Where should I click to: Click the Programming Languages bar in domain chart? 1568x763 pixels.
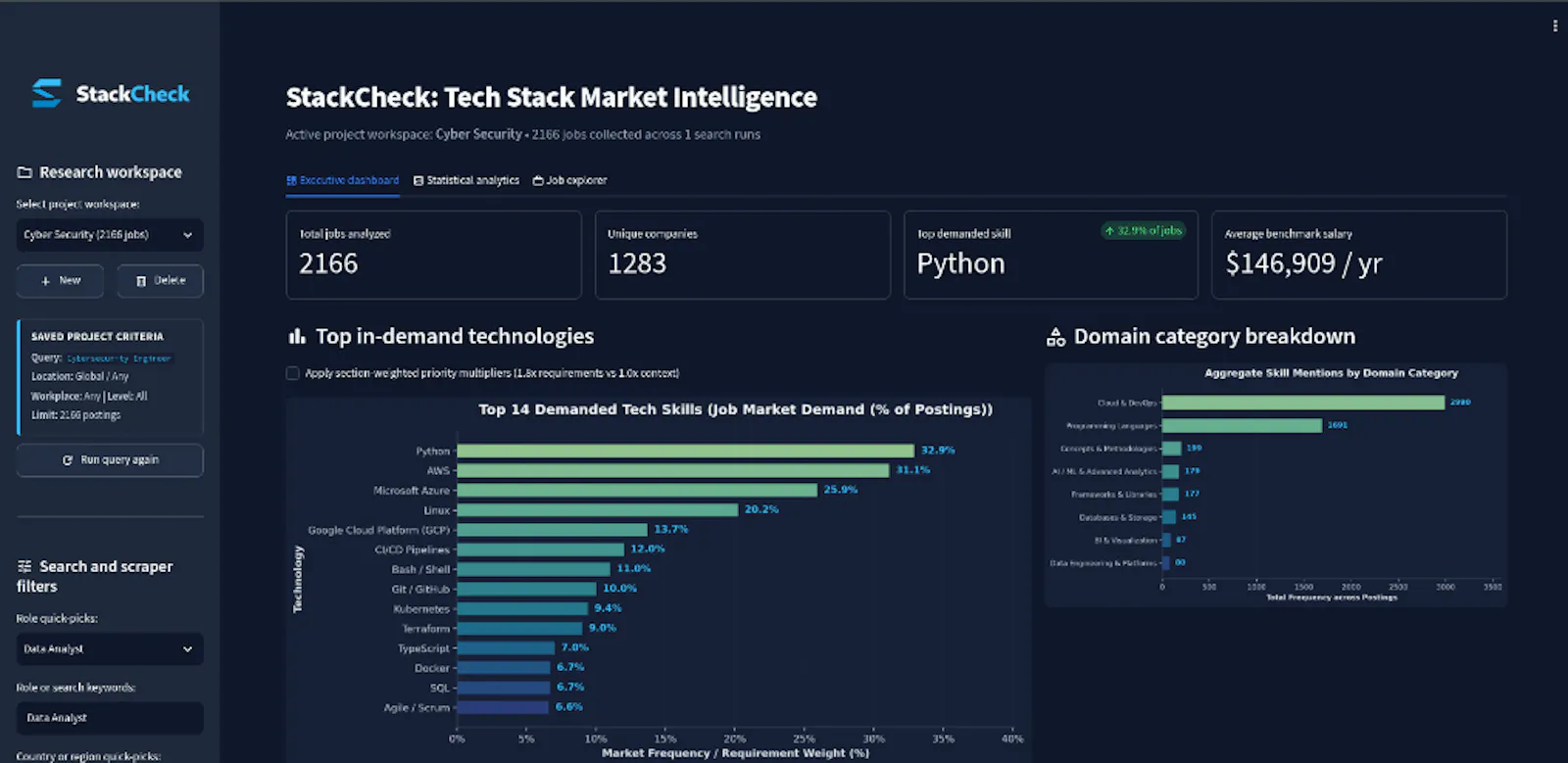click(1242, 425)
